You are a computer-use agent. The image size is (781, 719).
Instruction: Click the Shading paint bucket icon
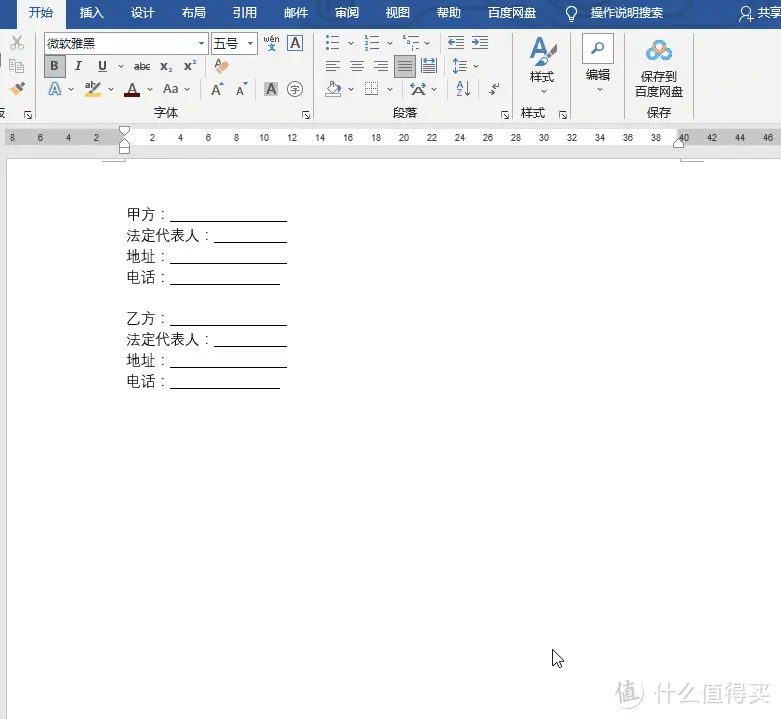tap(333, 89)
